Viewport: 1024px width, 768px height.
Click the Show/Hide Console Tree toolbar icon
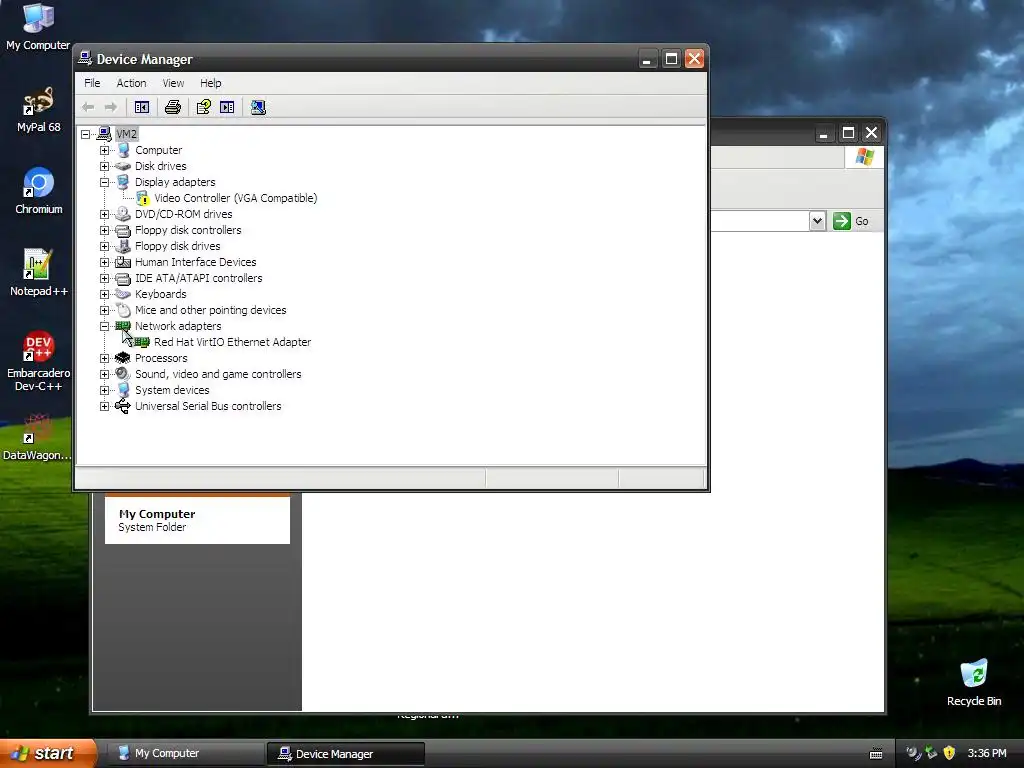tap(142, 107)
